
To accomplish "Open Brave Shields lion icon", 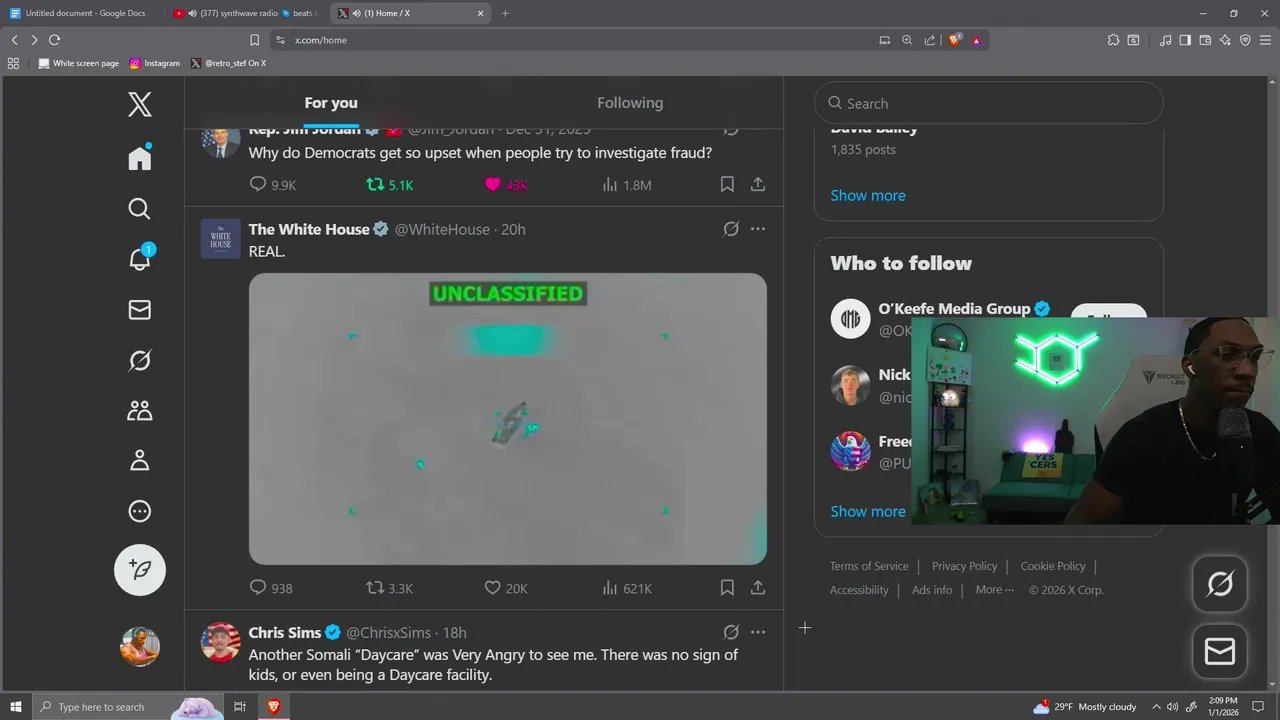I will (955, 40).
